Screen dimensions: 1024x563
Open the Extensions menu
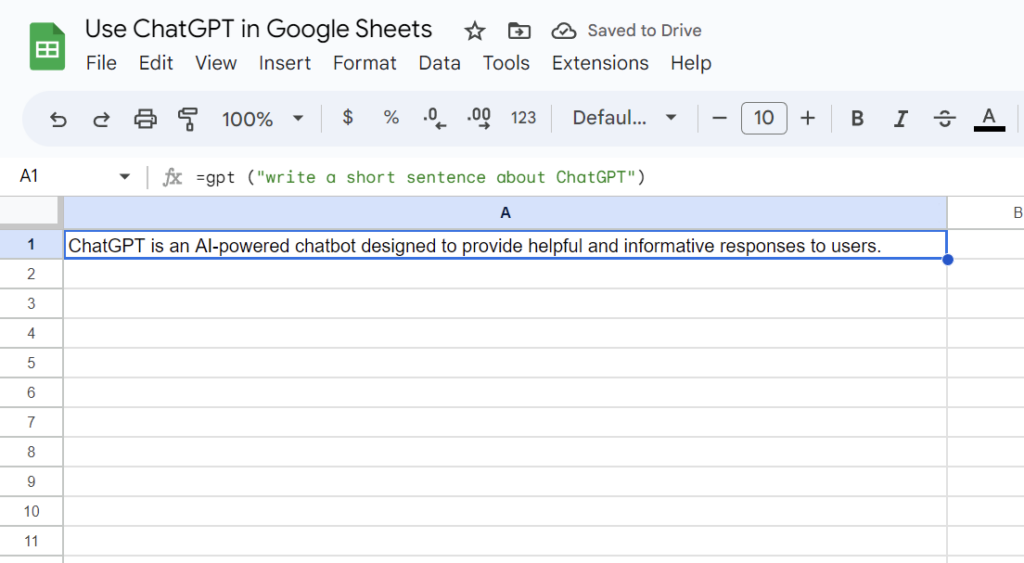click(600, 63)
